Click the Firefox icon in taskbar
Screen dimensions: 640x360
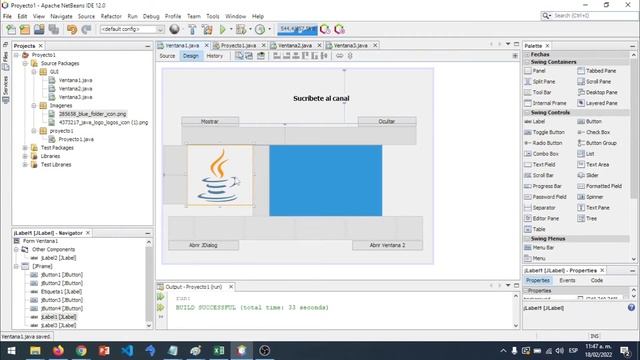pyautogui.click(x=58, y=351)
